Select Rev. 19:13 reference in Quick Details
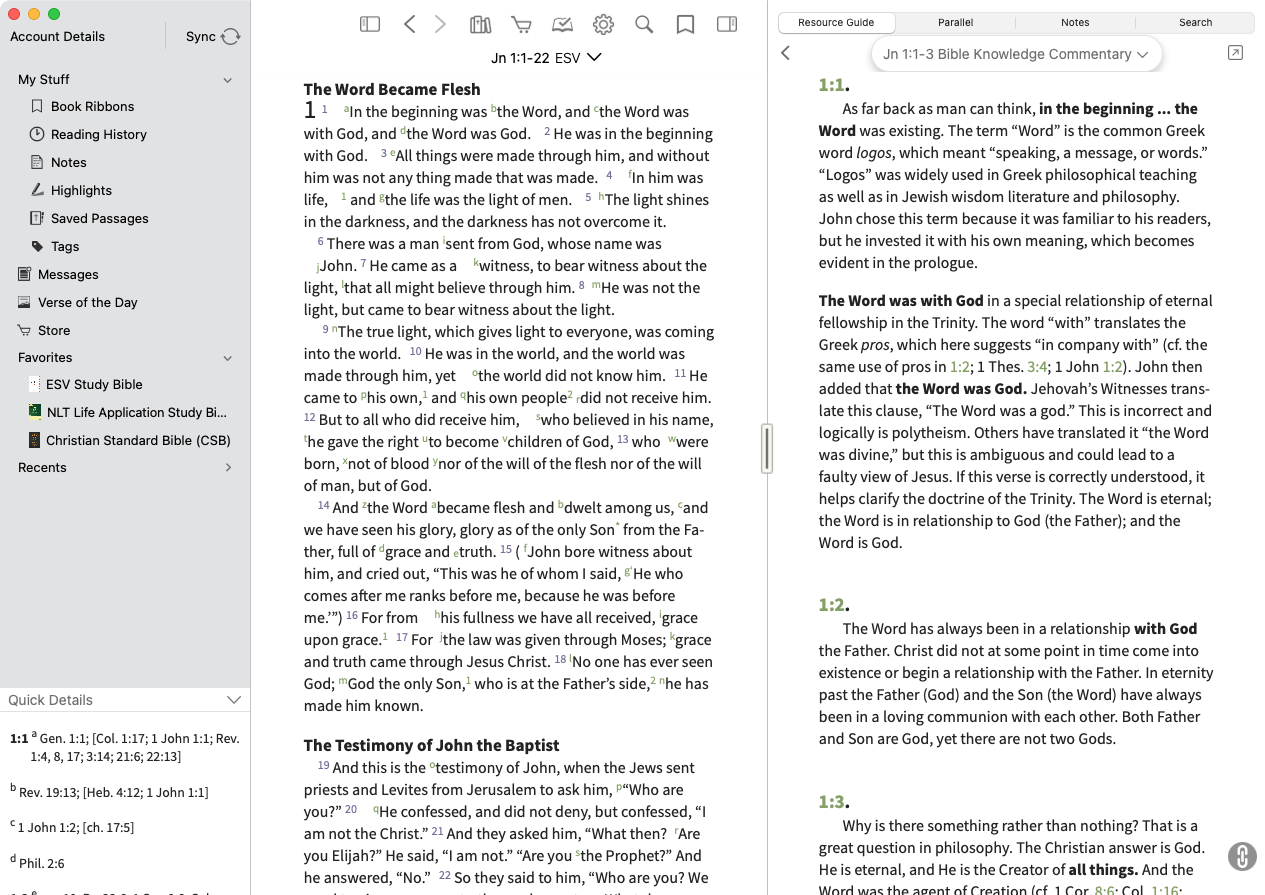Image resolution: width=1265 pixels, height=895 pixels. (x=48, y=792)
